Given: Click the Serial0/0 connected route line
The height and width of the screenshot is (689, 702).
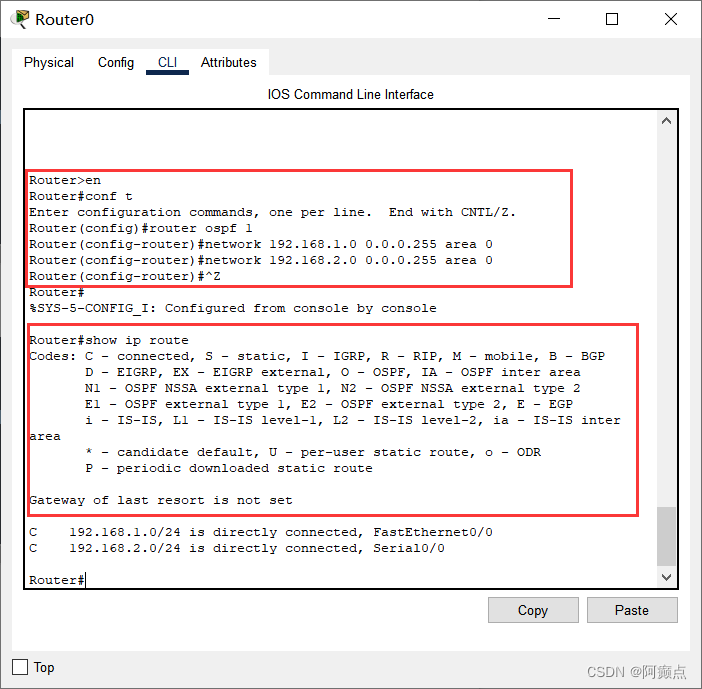Looking at the screenshot, I should point(237,548).
